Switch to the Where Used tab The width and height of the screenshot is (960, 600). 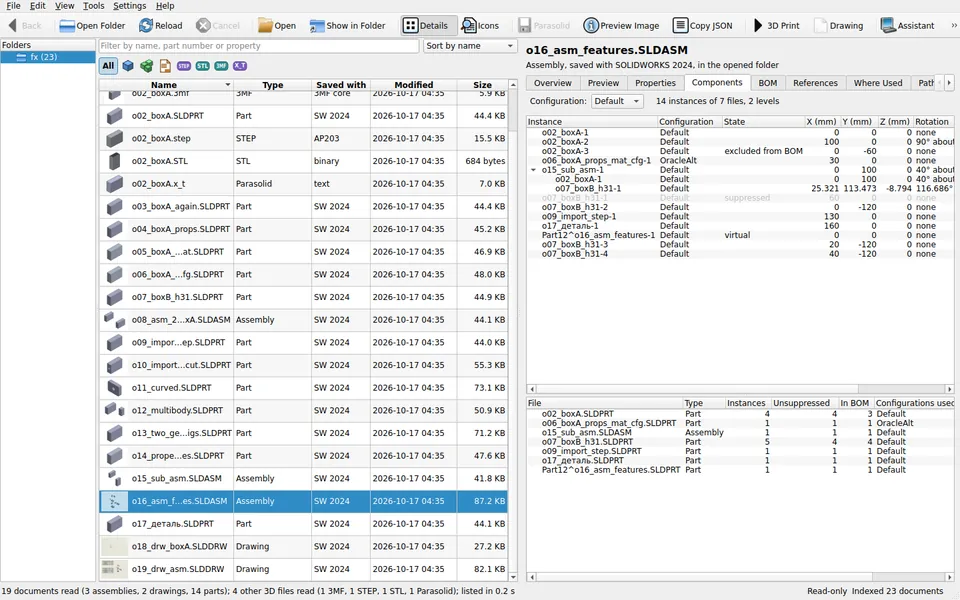point(878,83)
